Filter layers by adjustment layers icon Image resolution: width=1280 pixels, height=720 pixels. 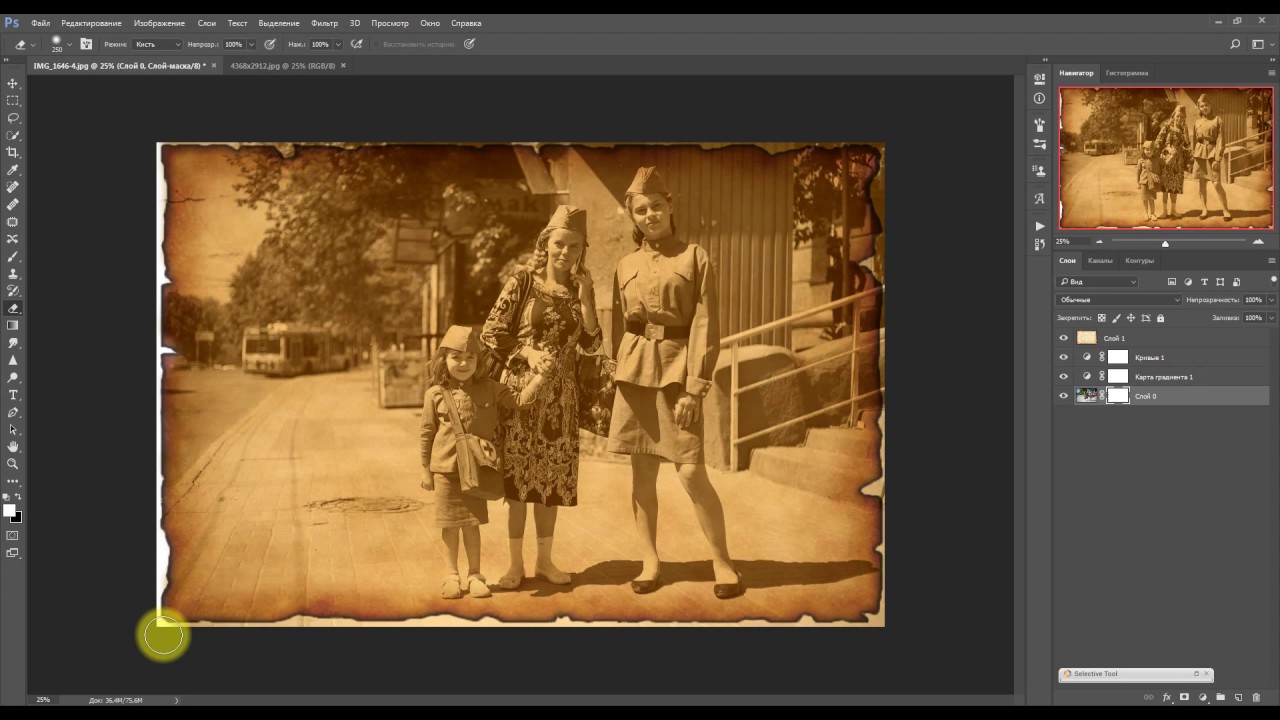(1188, 282)
